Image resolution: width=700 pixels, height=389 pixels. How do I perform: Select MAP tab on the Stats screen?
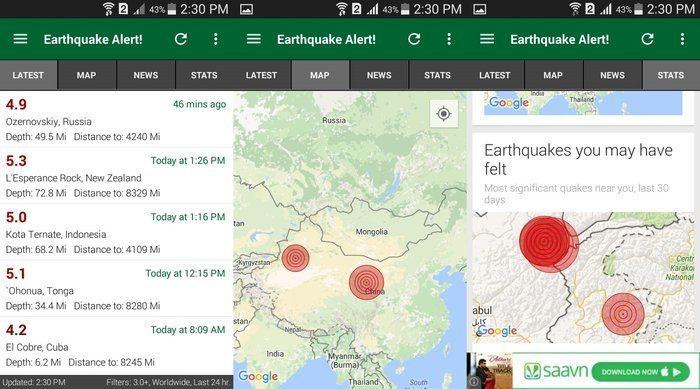(x=554, y=75)
